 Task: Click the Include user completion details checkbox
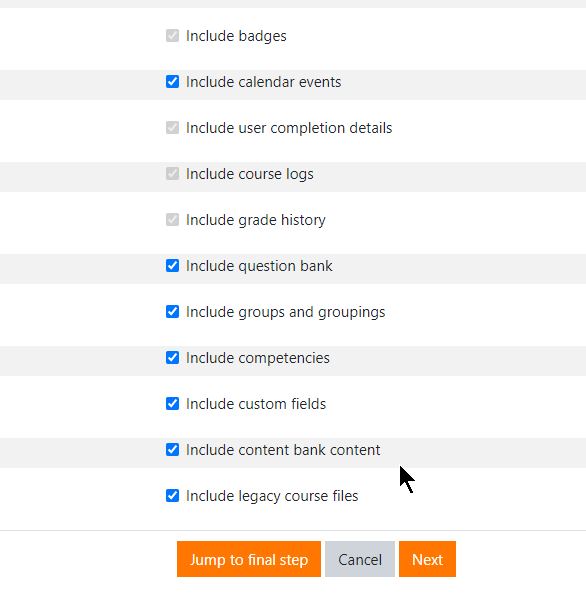point(172,128)
